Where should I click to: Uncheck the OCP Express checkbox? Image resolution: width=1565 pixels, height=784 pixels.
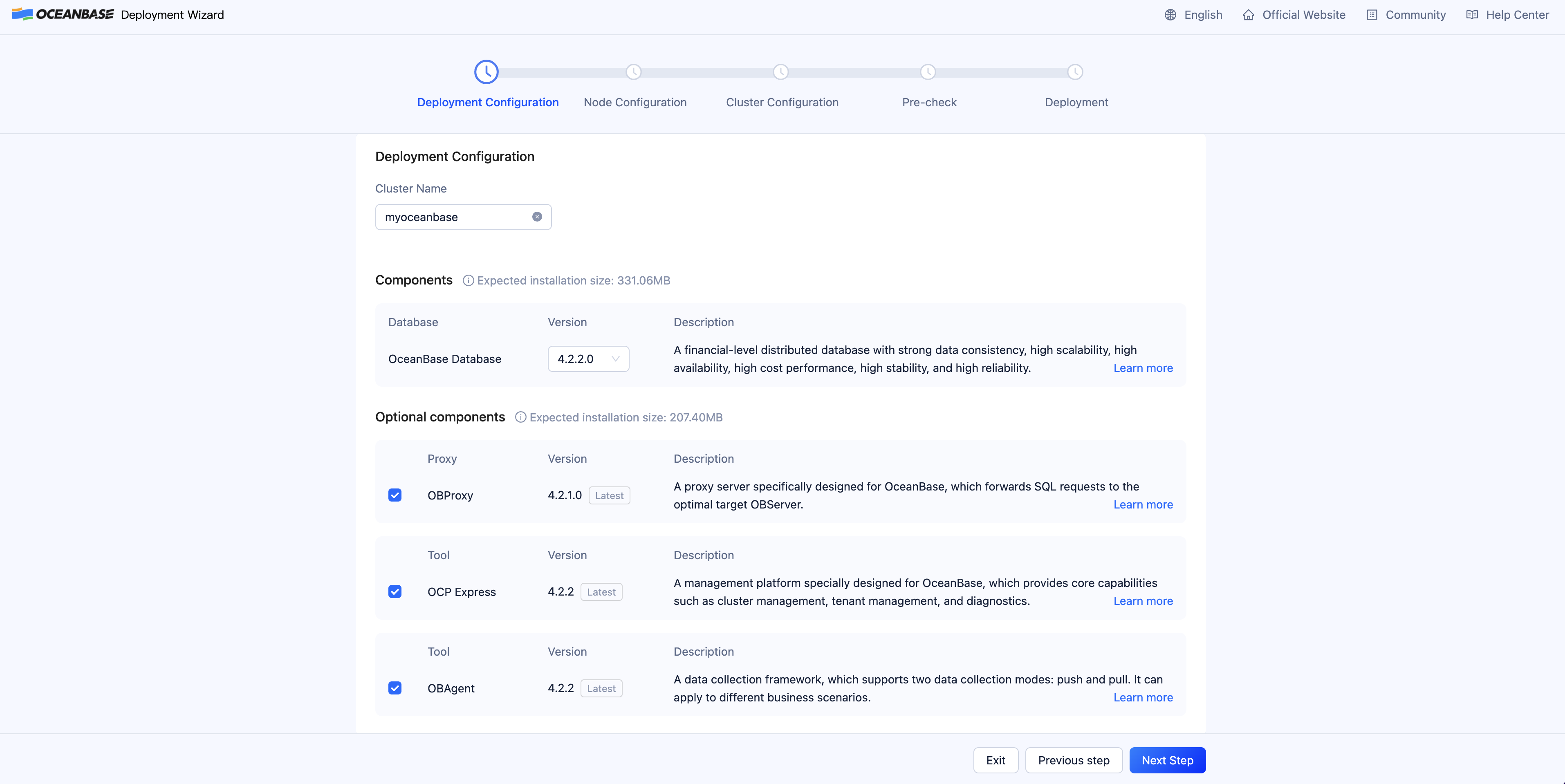pyautogui.click(x=395, y=591)
